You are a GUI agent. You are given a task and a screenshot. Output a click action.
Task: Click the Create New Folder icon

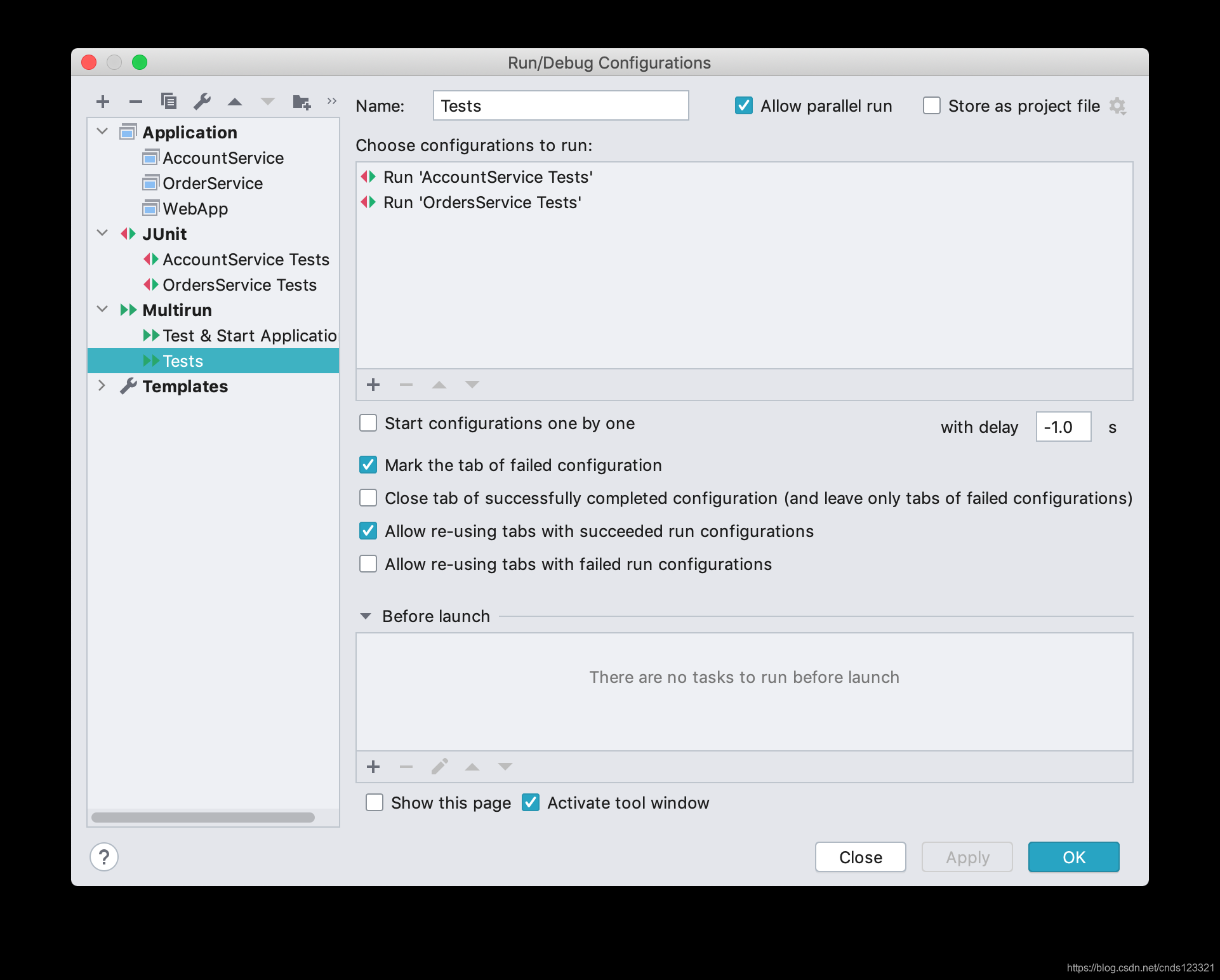coord(302,102)
